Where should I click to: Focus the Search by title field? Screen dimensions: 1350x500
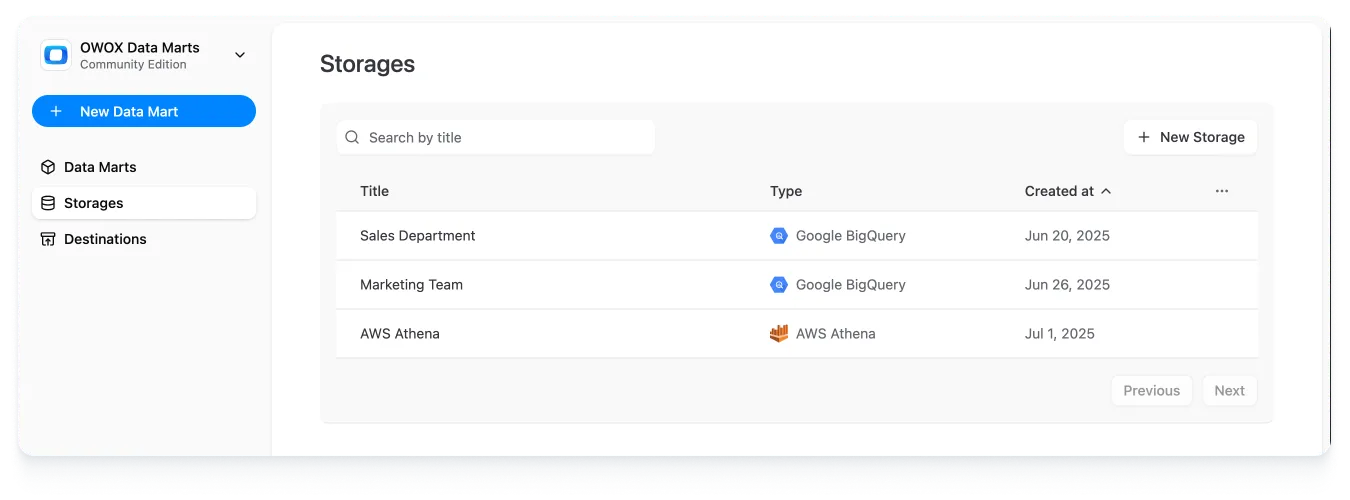[505, 137]
